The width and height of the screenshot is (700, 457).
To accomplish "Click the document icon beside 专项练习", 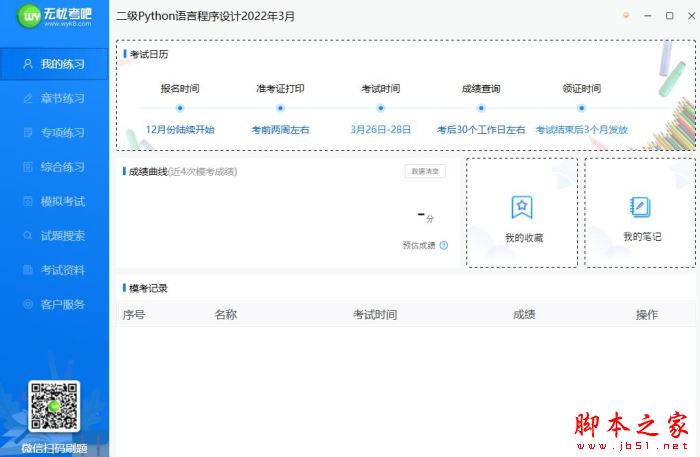I will tap(28, 133).
